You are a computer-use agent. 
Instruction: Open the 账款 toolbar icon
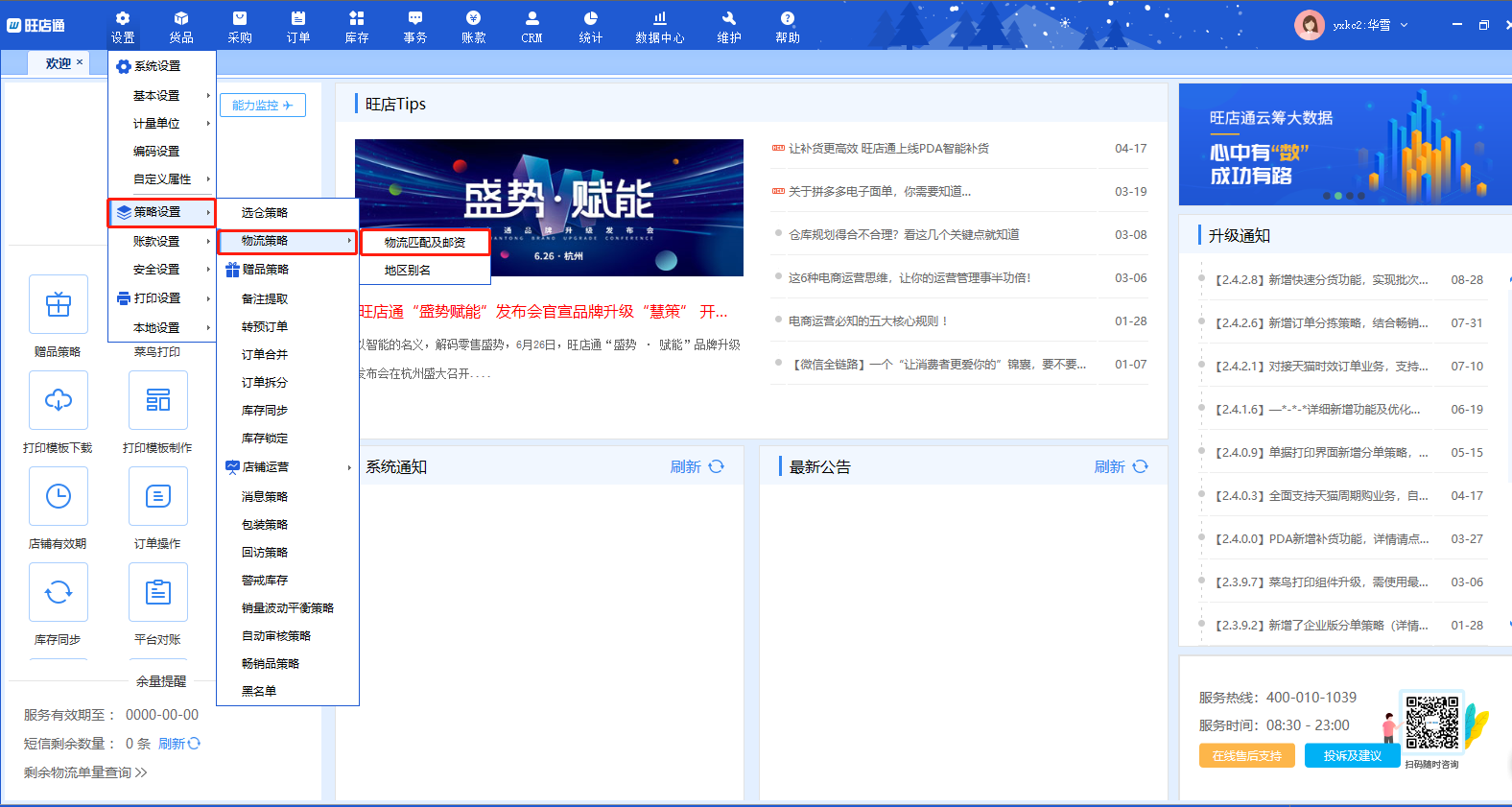tap(474, 27)
